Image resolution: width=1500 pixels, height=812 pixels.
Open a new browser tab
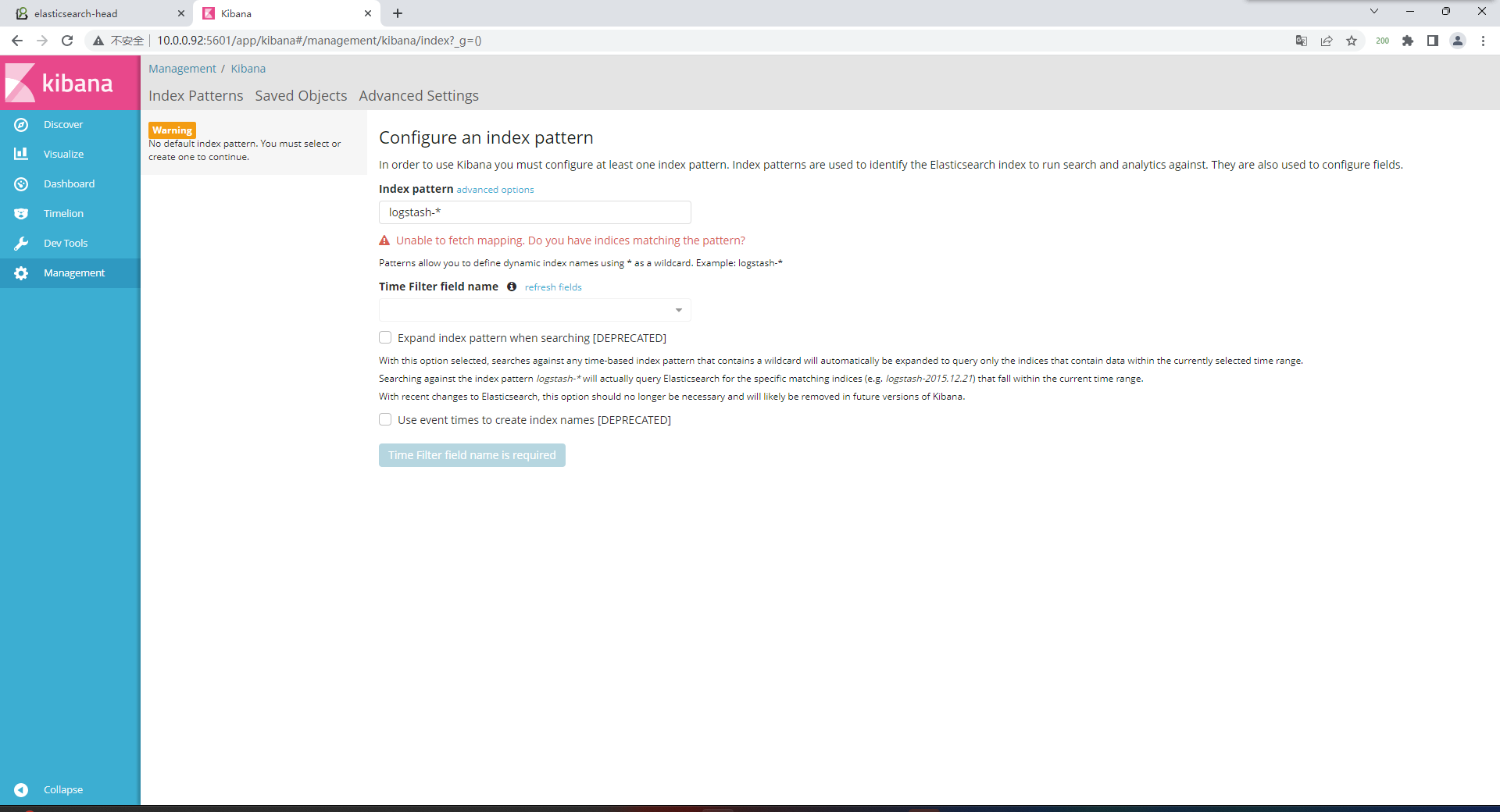[398, 13]
